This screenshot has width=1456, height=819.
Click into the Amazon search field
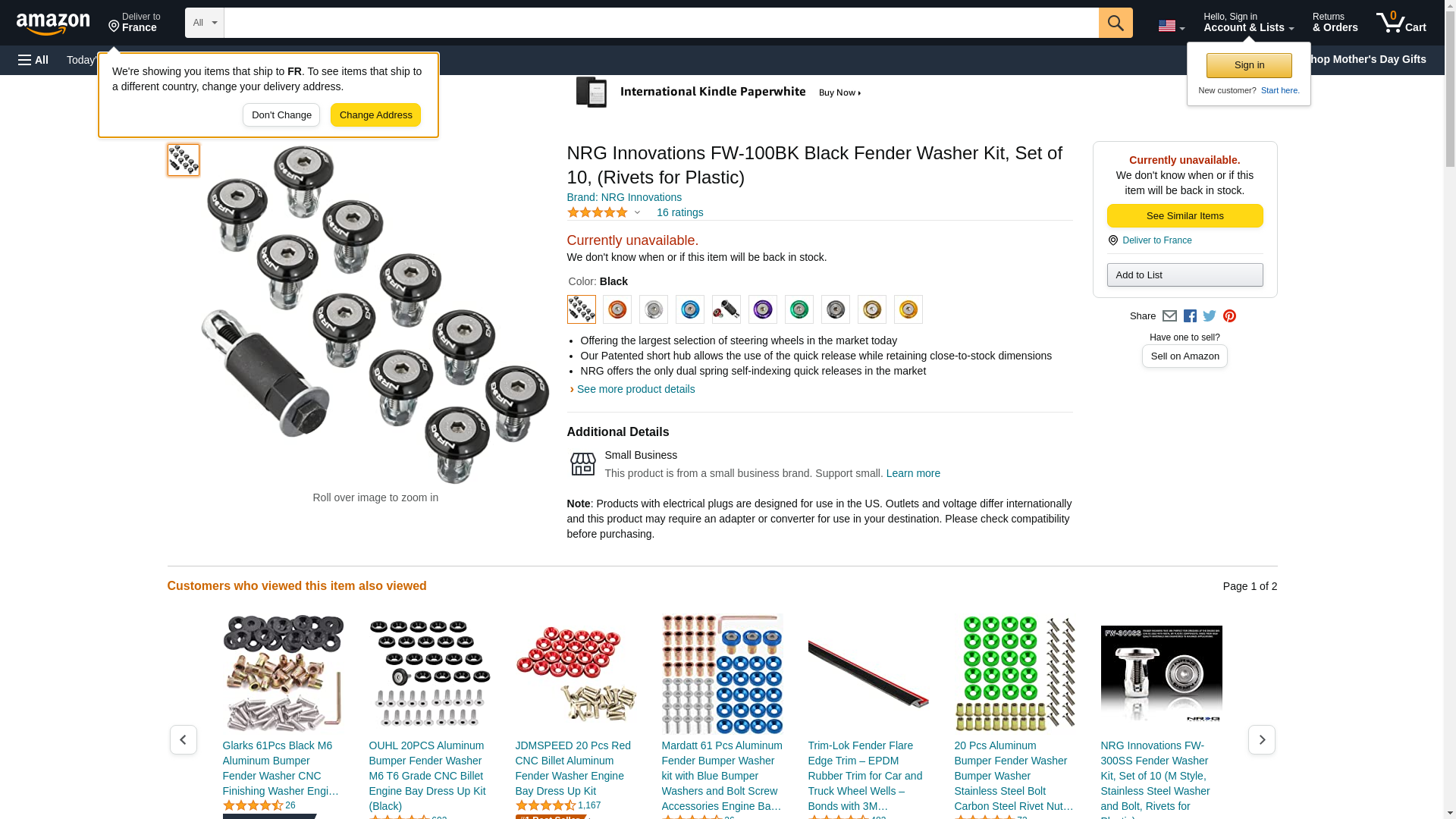pyautogui.click(x=661, y=23)
